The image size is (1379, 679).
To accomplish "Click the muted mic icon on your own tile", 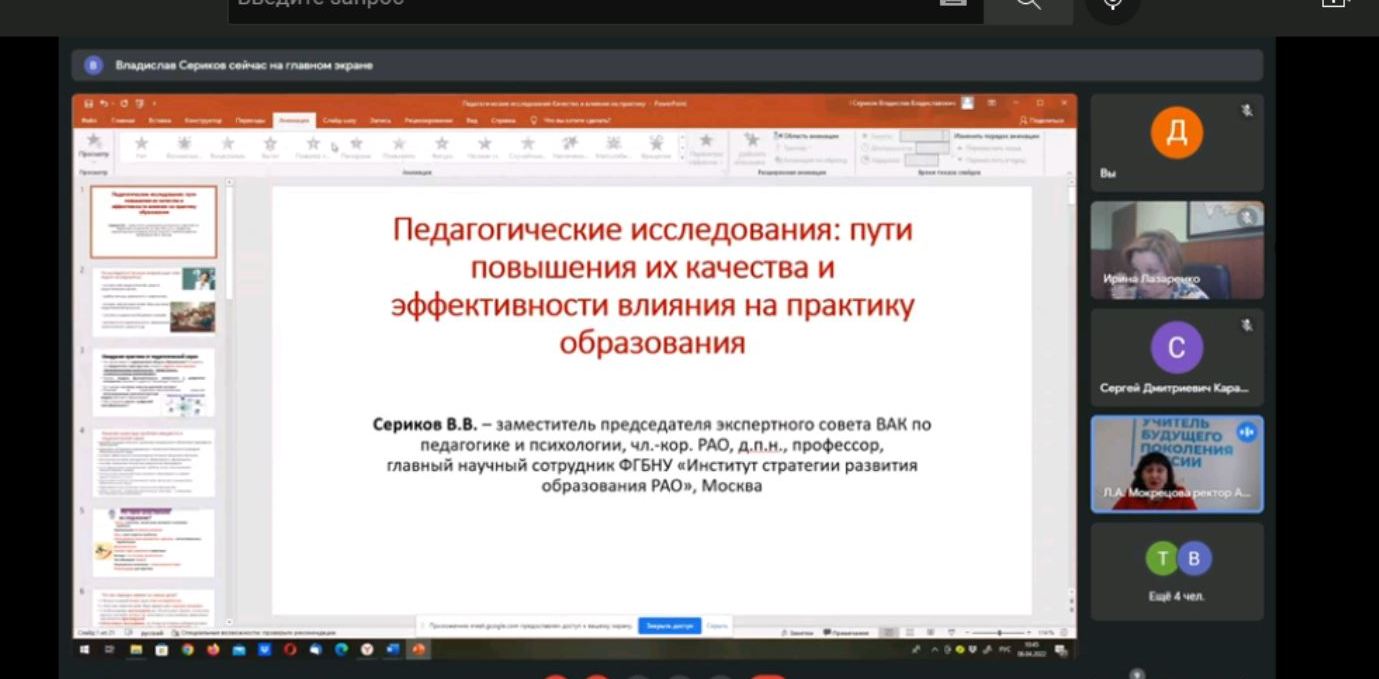I will [x=1246, y=111].
